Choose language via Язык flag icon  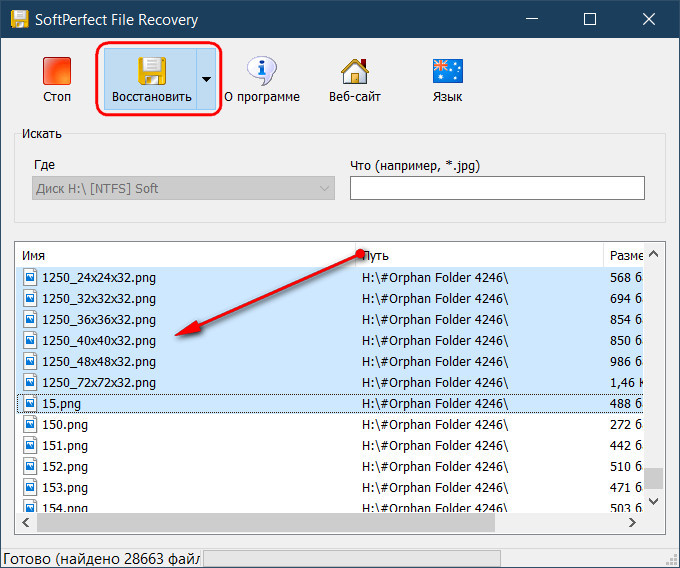click(x=448, y=71)
